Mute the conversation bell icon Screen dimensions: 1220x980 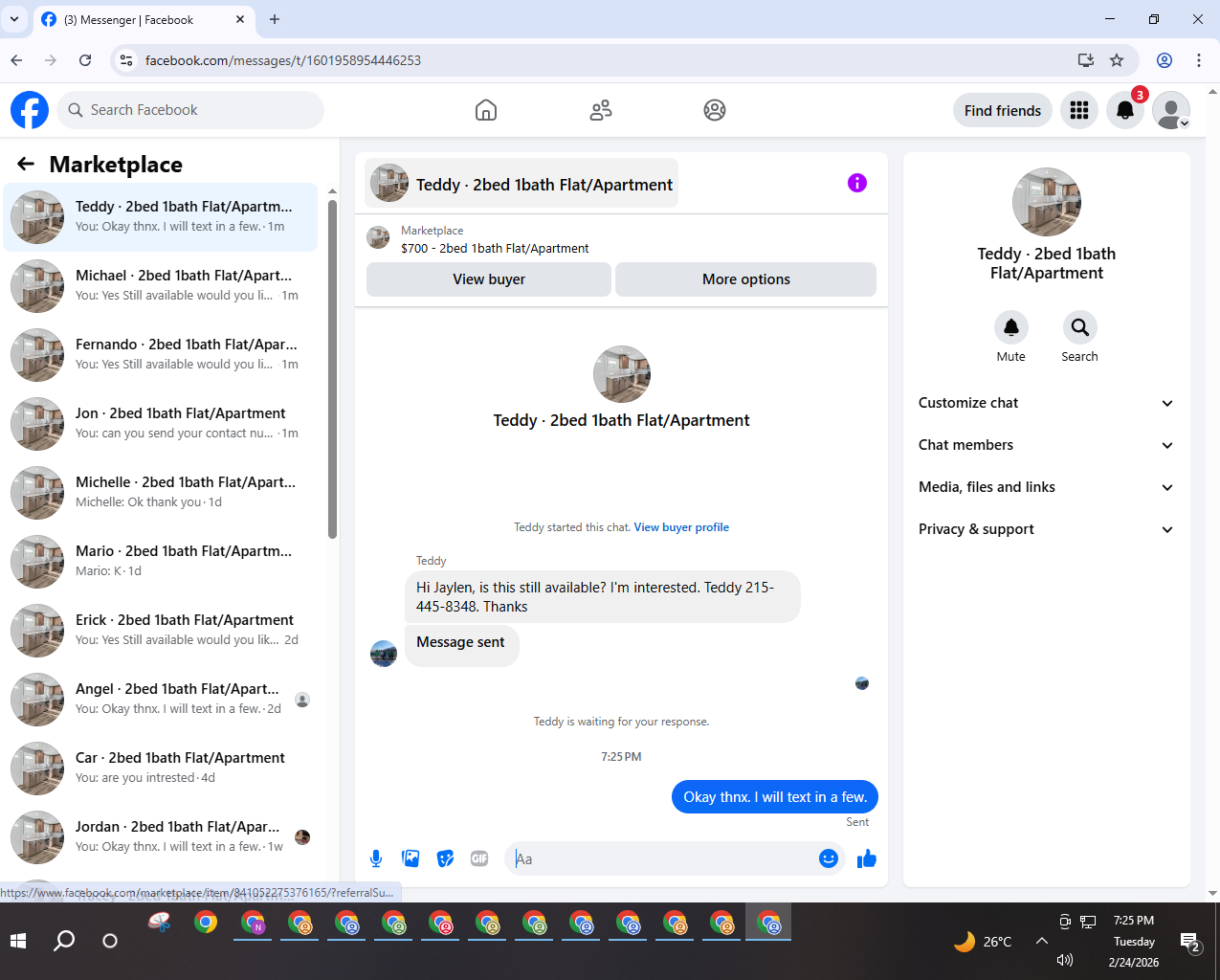(x=1011, y=327)
